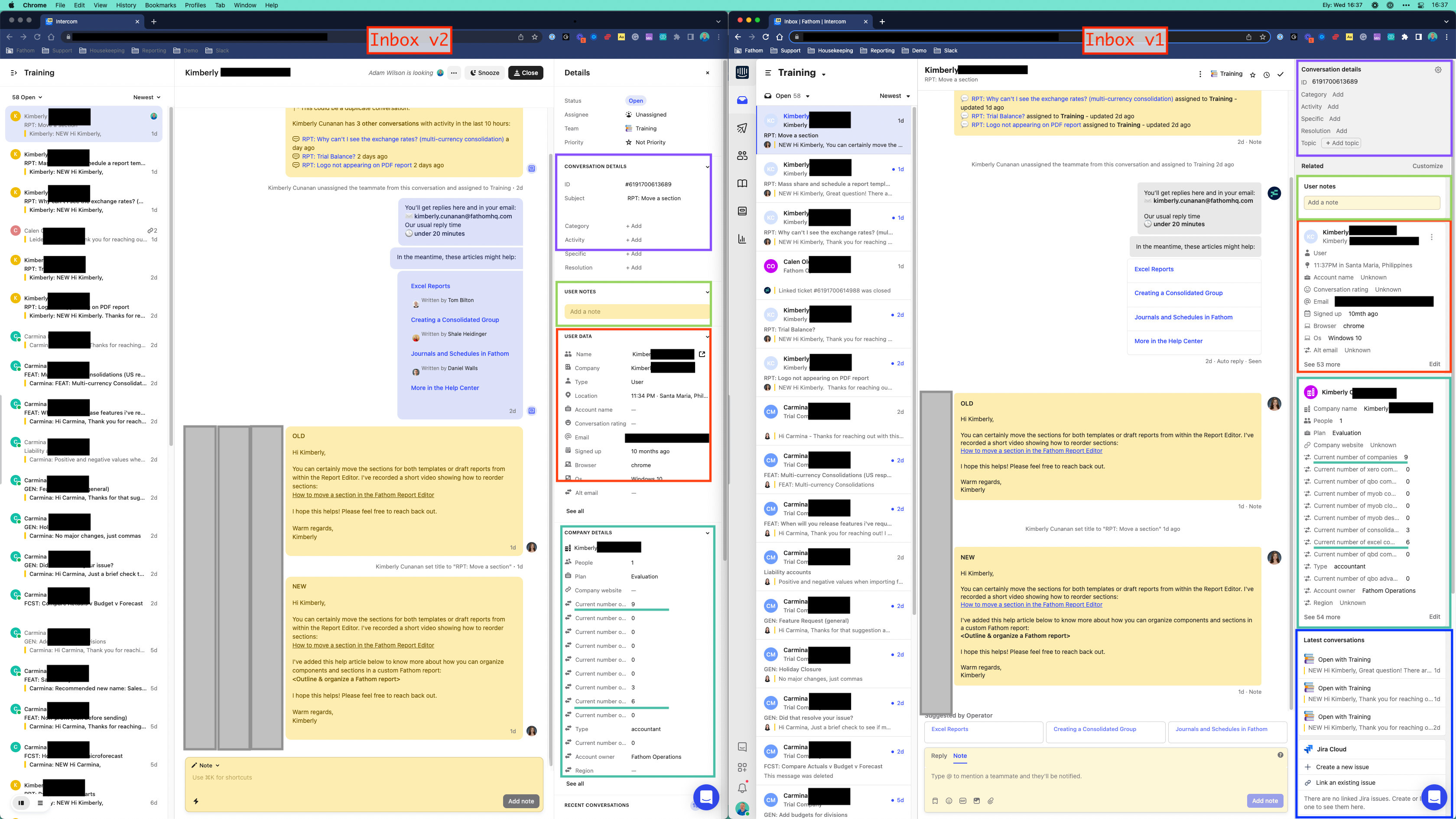Open the Newest sort dropdown in v1
The width and height of the screenshot is (1456, 819).
point(895,96)
